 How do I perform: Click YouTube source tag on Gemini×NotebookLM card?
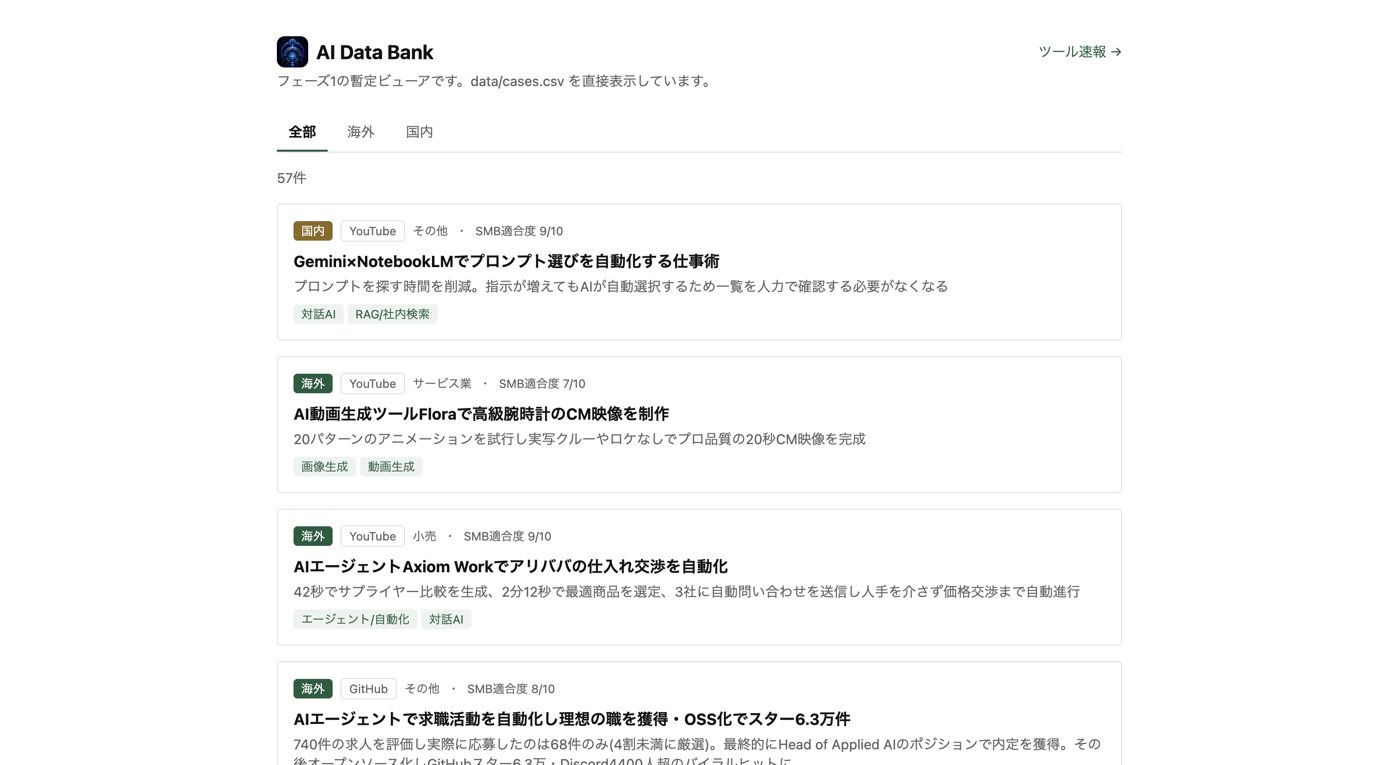point(372,231)
